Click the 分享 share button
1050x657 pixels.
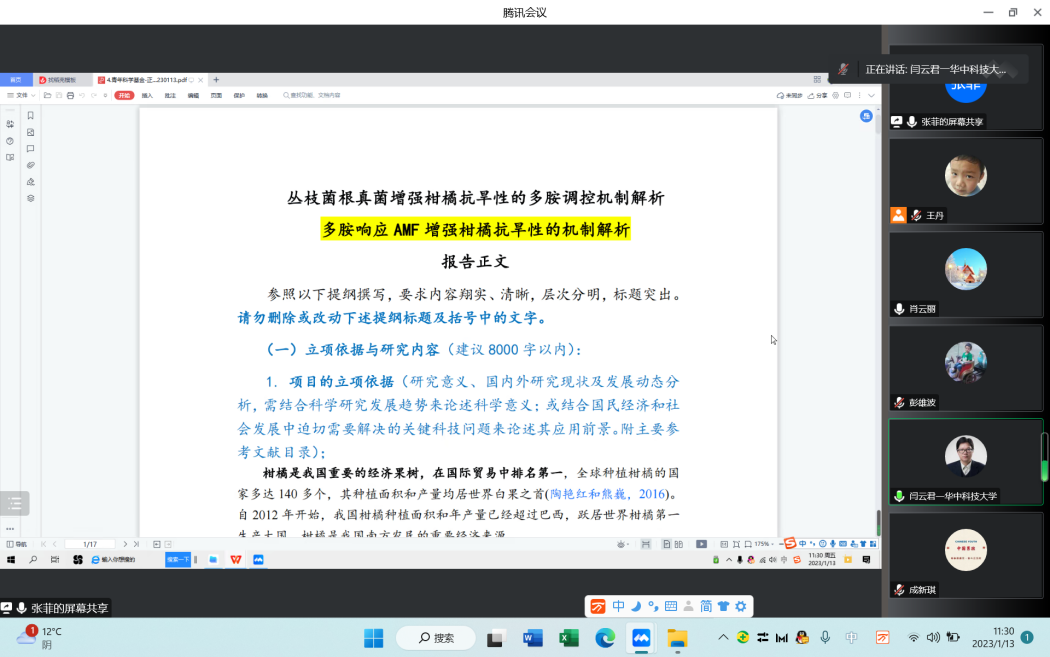(818, 95)
